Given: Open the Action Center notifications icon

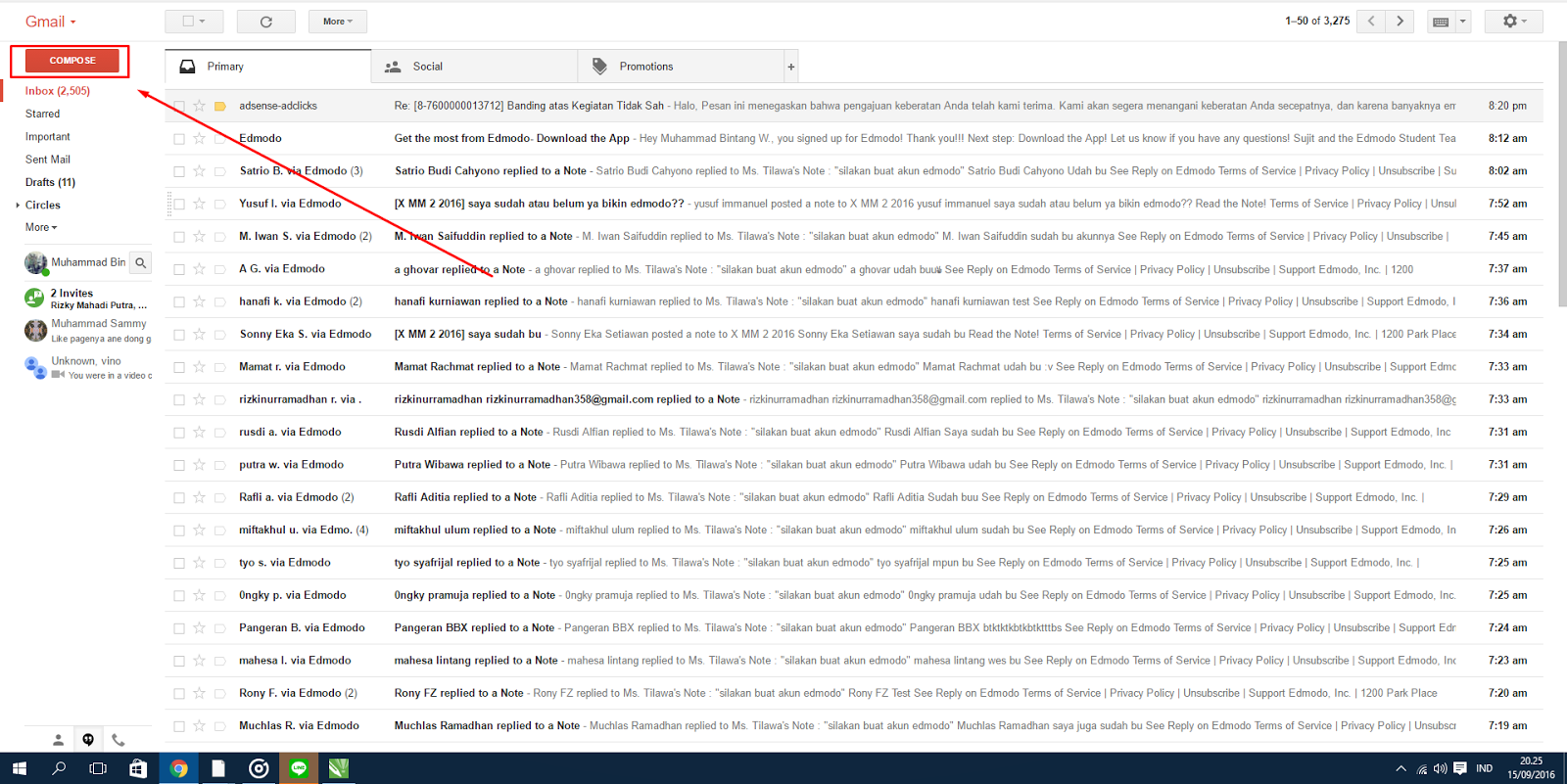Looking at the screenshot, I should coord(1460,768).
